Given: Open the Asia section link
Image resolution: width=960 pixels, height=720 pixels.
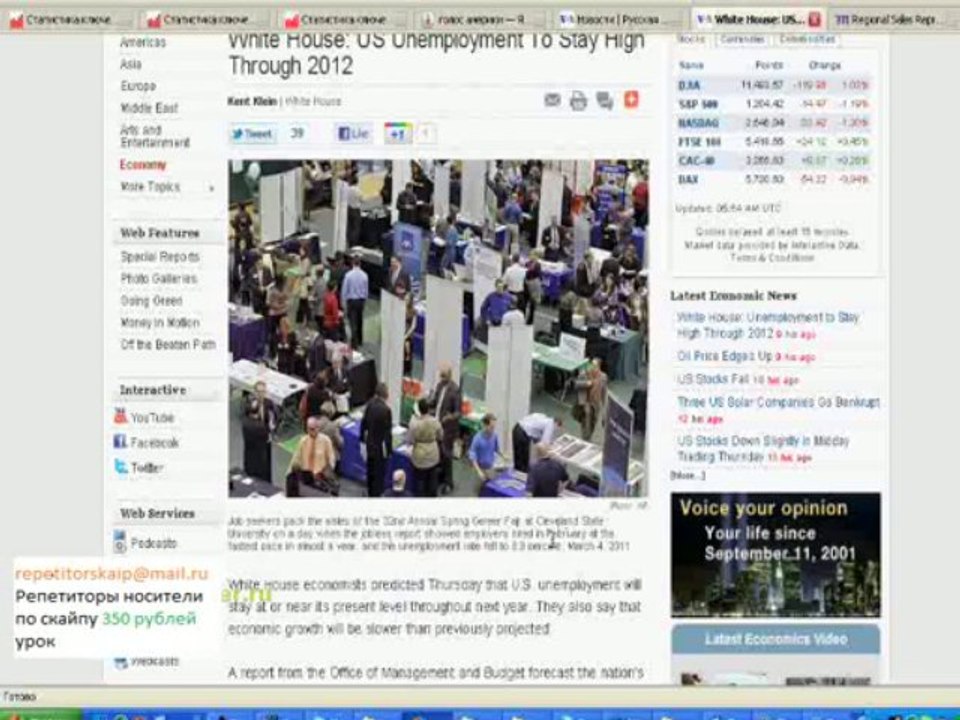Looking at the screenshot, I should coord(131,64).
